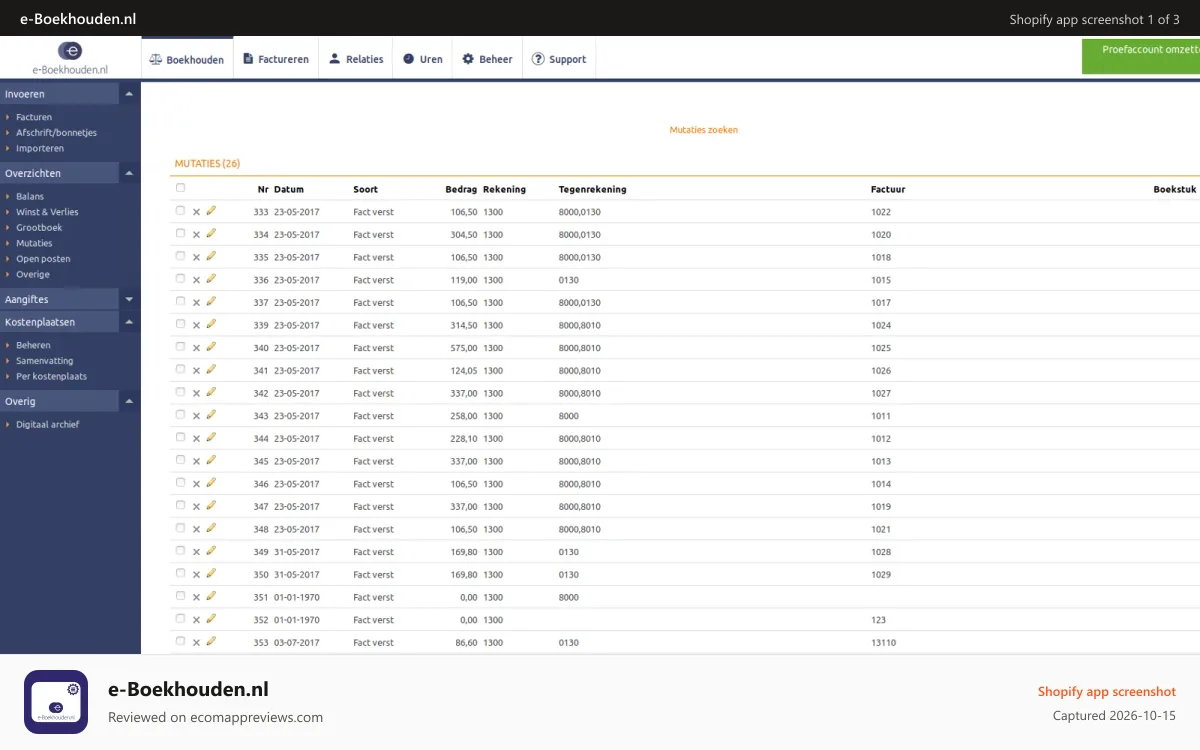Image resolution: width=1200 pixels, height=750 pixels.
Task: Edit mutation 352 with the pencil icon
Action: pos(211,620)
